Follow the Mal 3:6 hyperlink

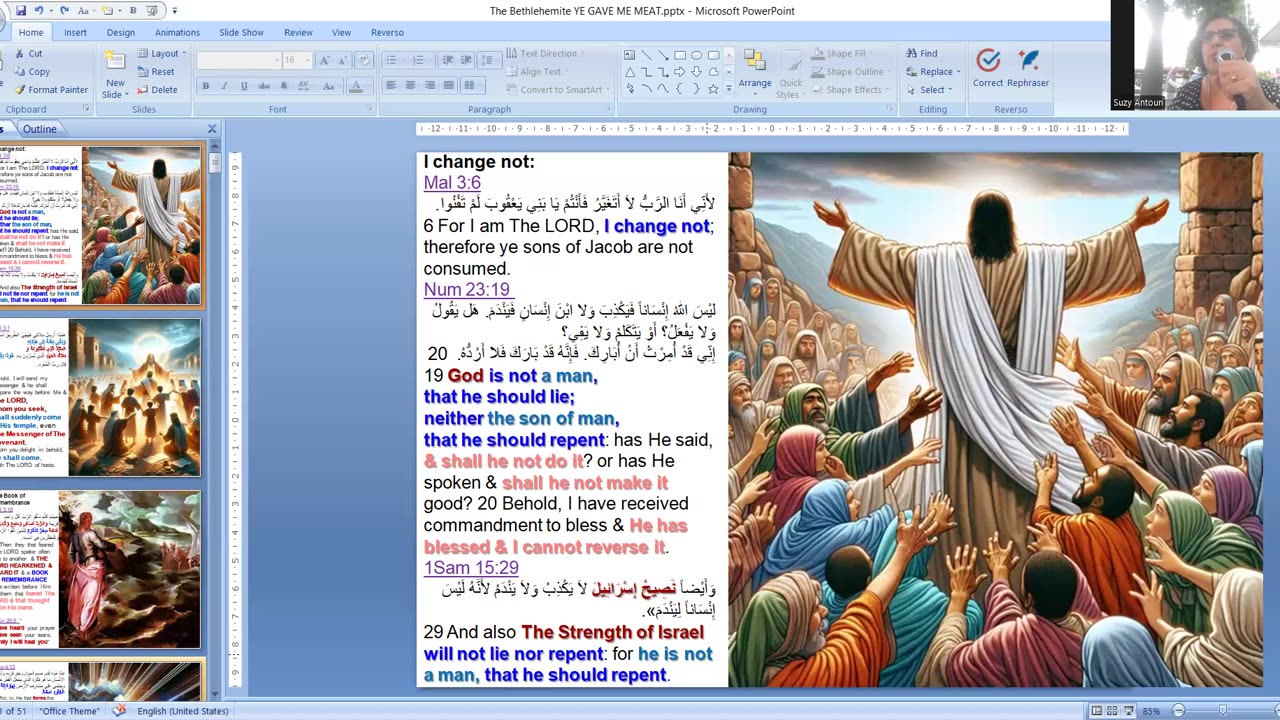click(x=452, y=183)
